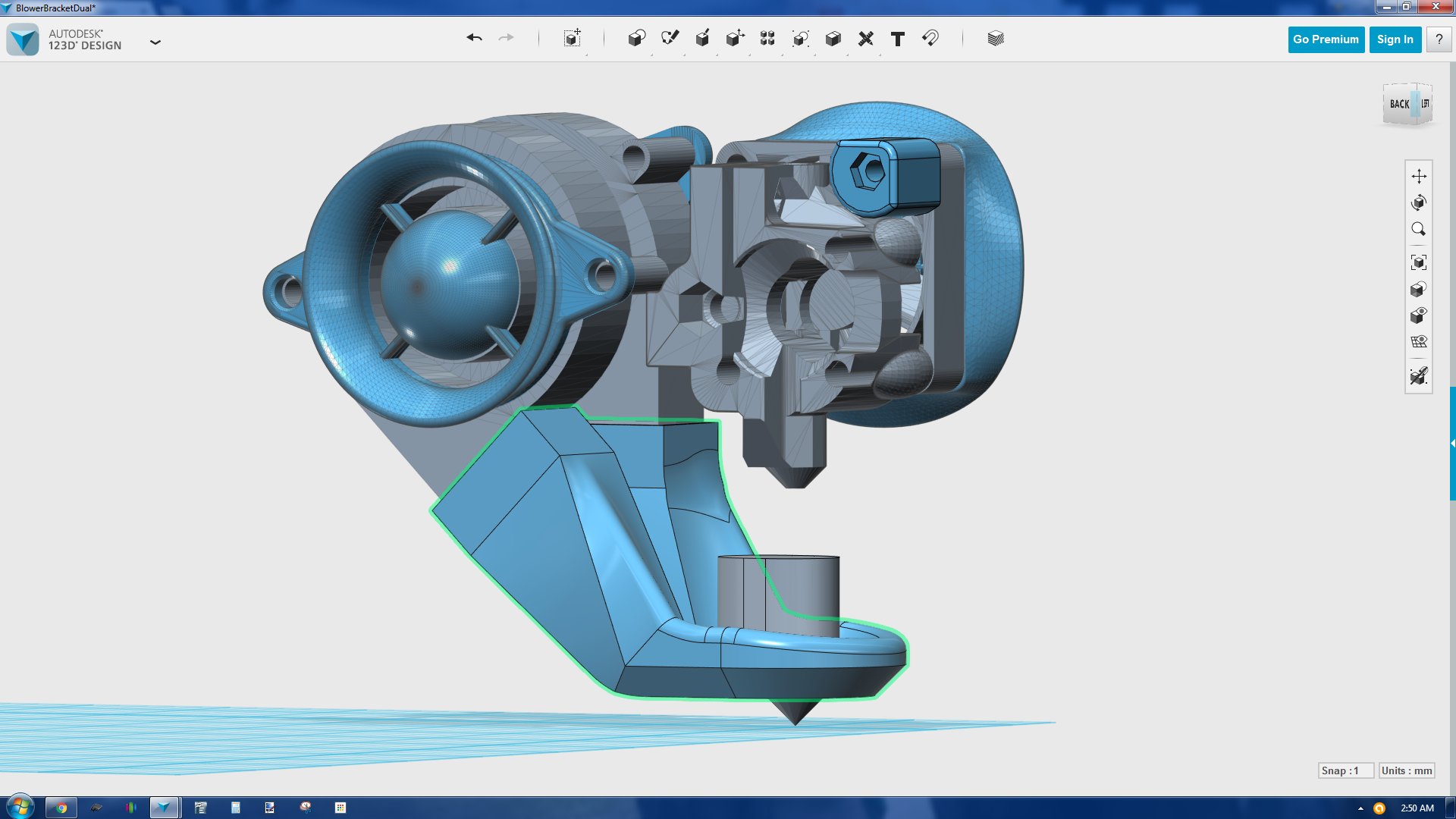The width and height of the screenshot is (1456, 819).
Task: Click the BACK face of view cube
Action: point(1399,105)
